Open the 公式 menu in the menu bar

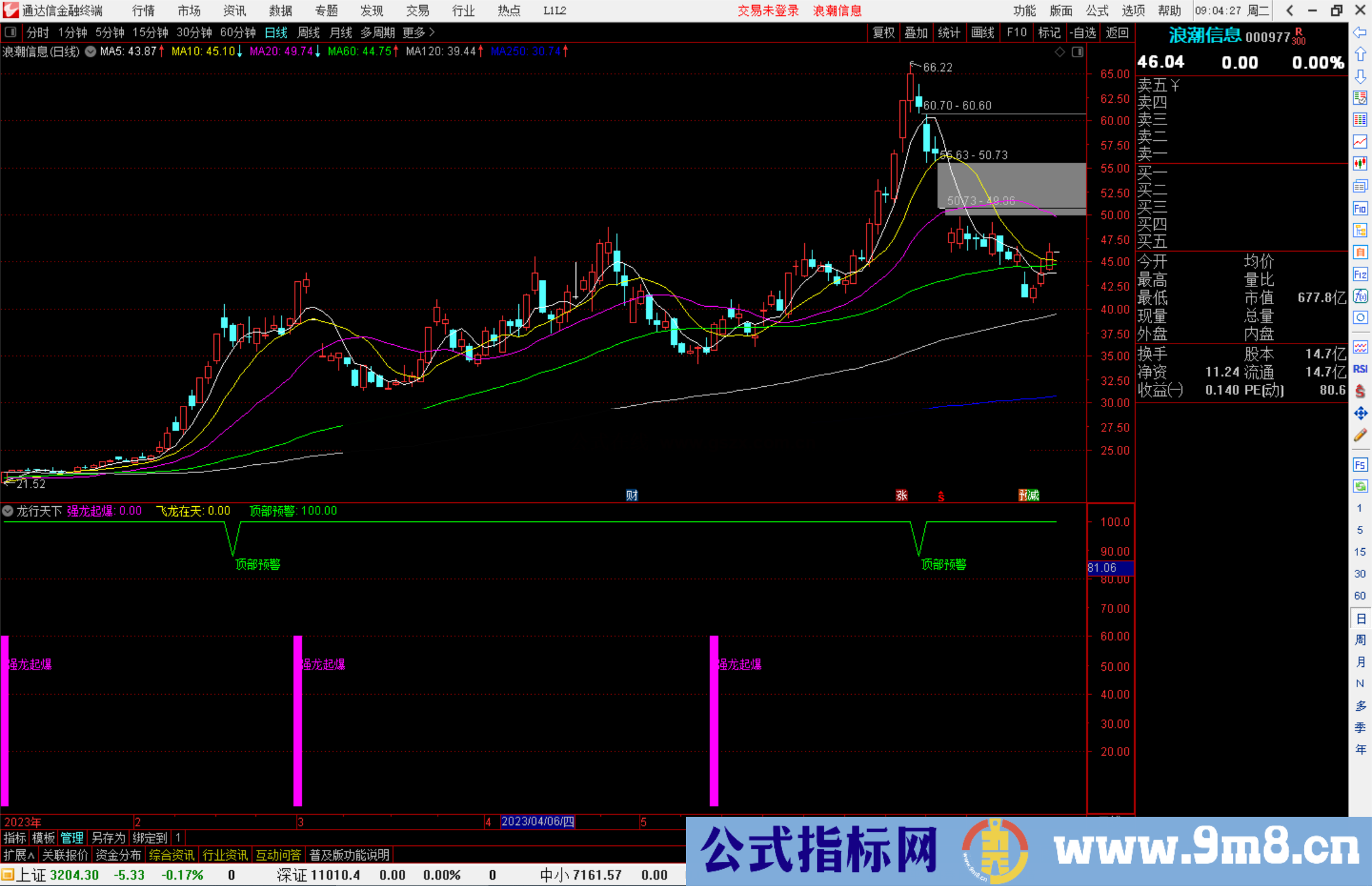pos(1096,11)
